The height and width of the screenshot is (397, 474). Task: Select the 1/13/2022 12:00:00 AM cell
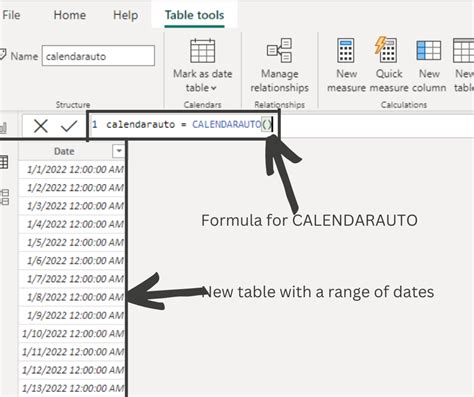[x=72, y=388]
